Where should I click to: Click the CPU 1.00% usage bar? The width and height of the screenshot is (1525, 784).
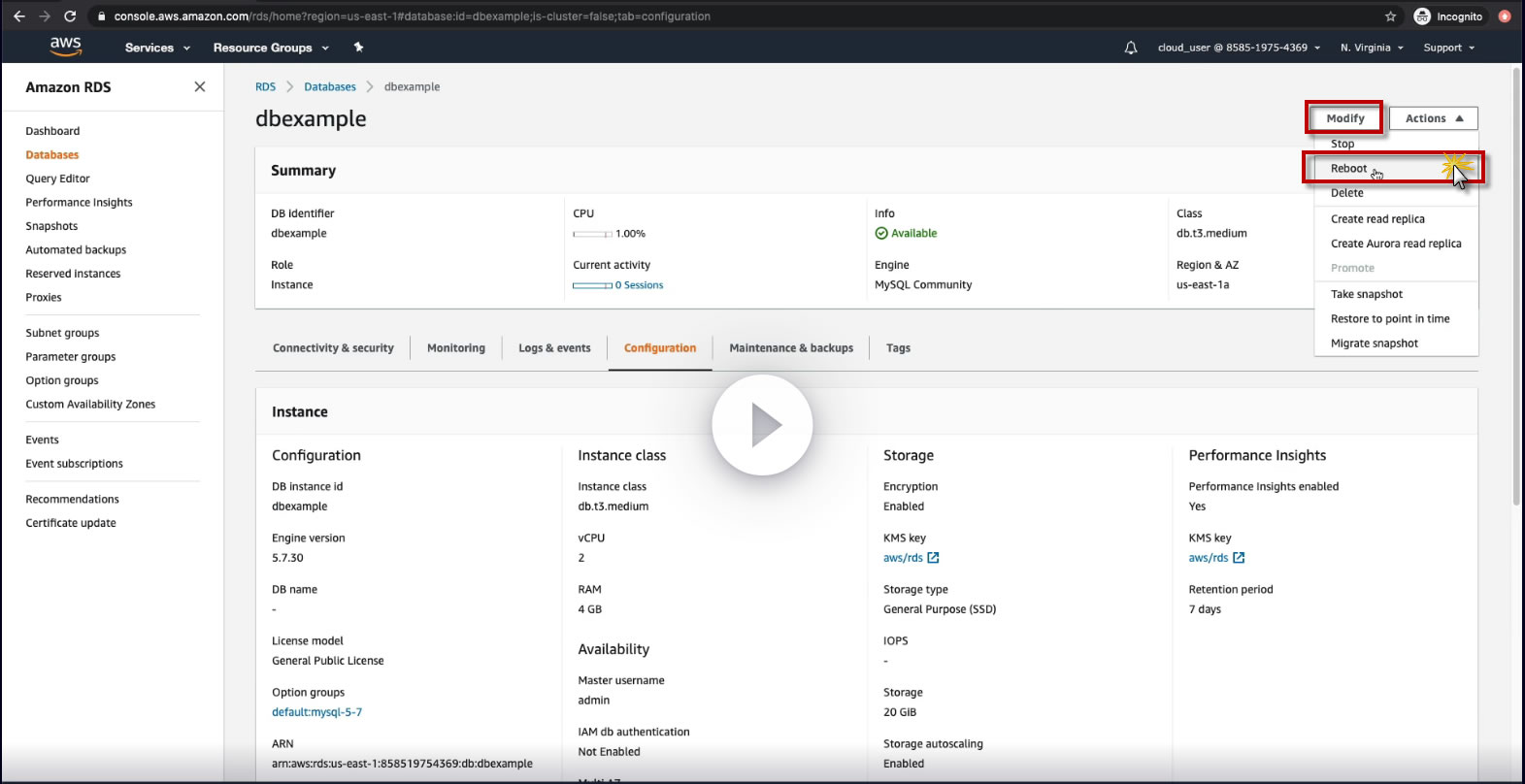pyautogui.click(x=592, y=234)
